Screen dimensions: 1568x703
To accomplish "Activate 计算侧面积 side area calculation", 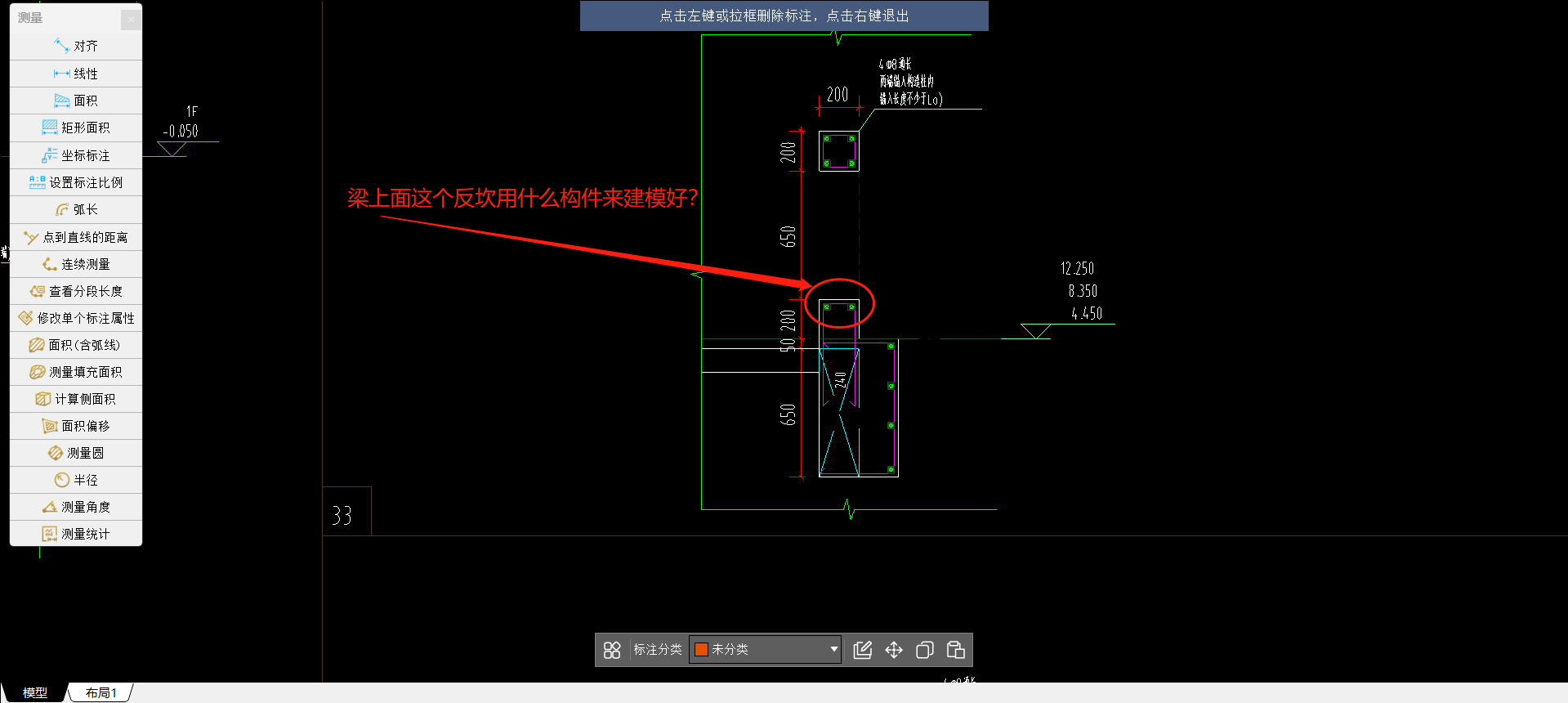I will [76, 399].
